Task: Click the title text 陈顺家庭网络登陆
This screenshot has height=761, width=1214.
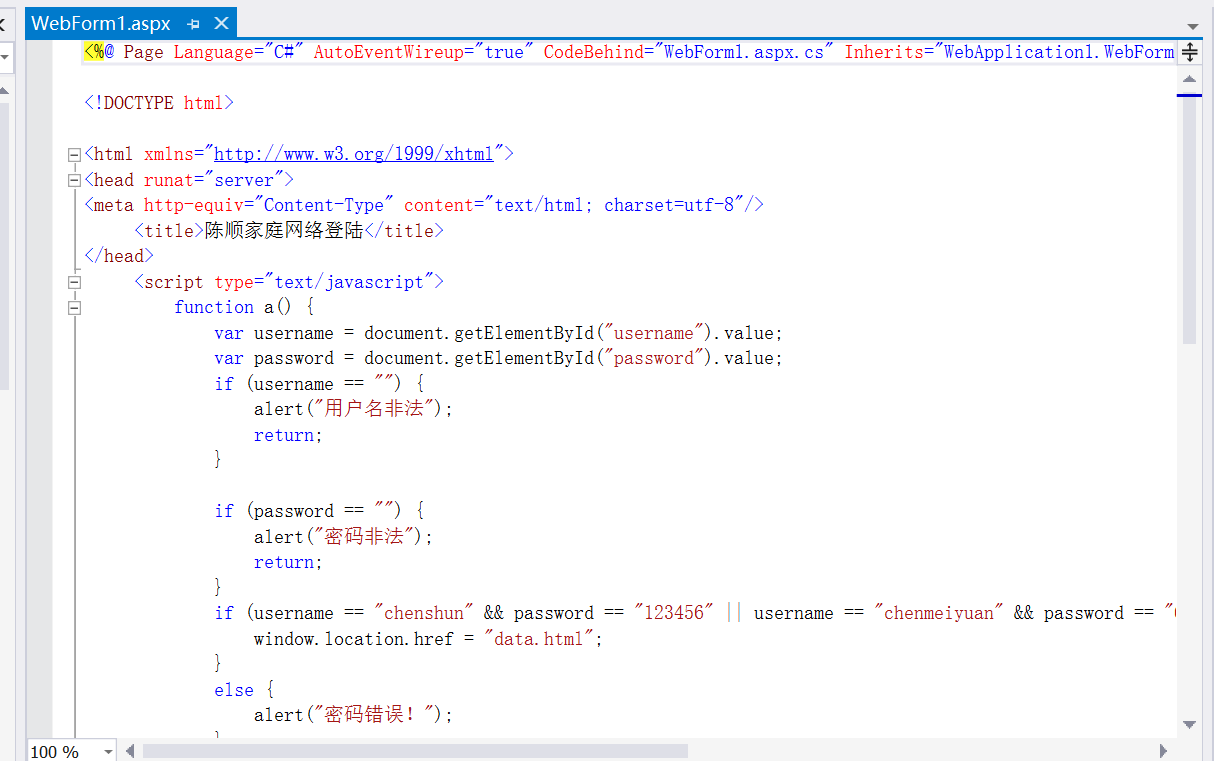Action: click(284, 231)
